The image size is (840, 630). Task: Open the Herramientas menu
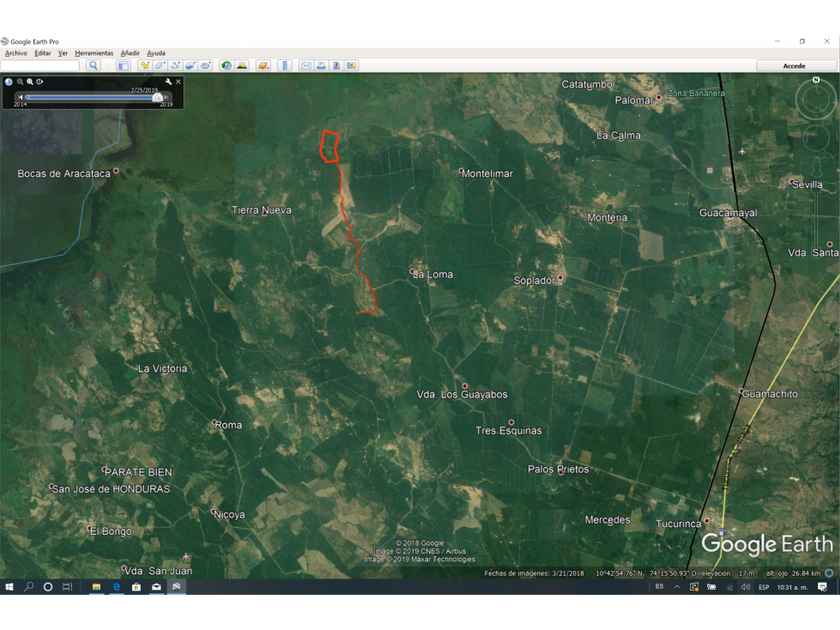[x=94, y=53]
